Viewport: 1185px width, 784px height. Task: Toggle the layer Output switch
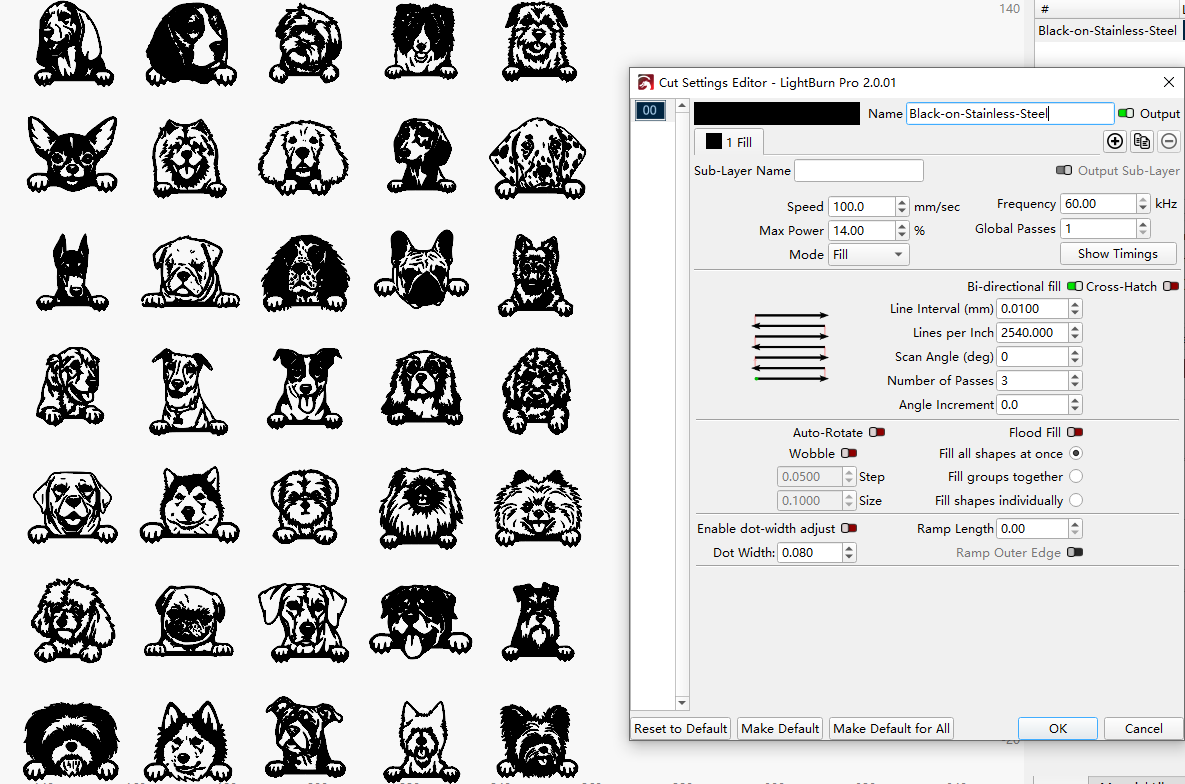click(1126, 114)
